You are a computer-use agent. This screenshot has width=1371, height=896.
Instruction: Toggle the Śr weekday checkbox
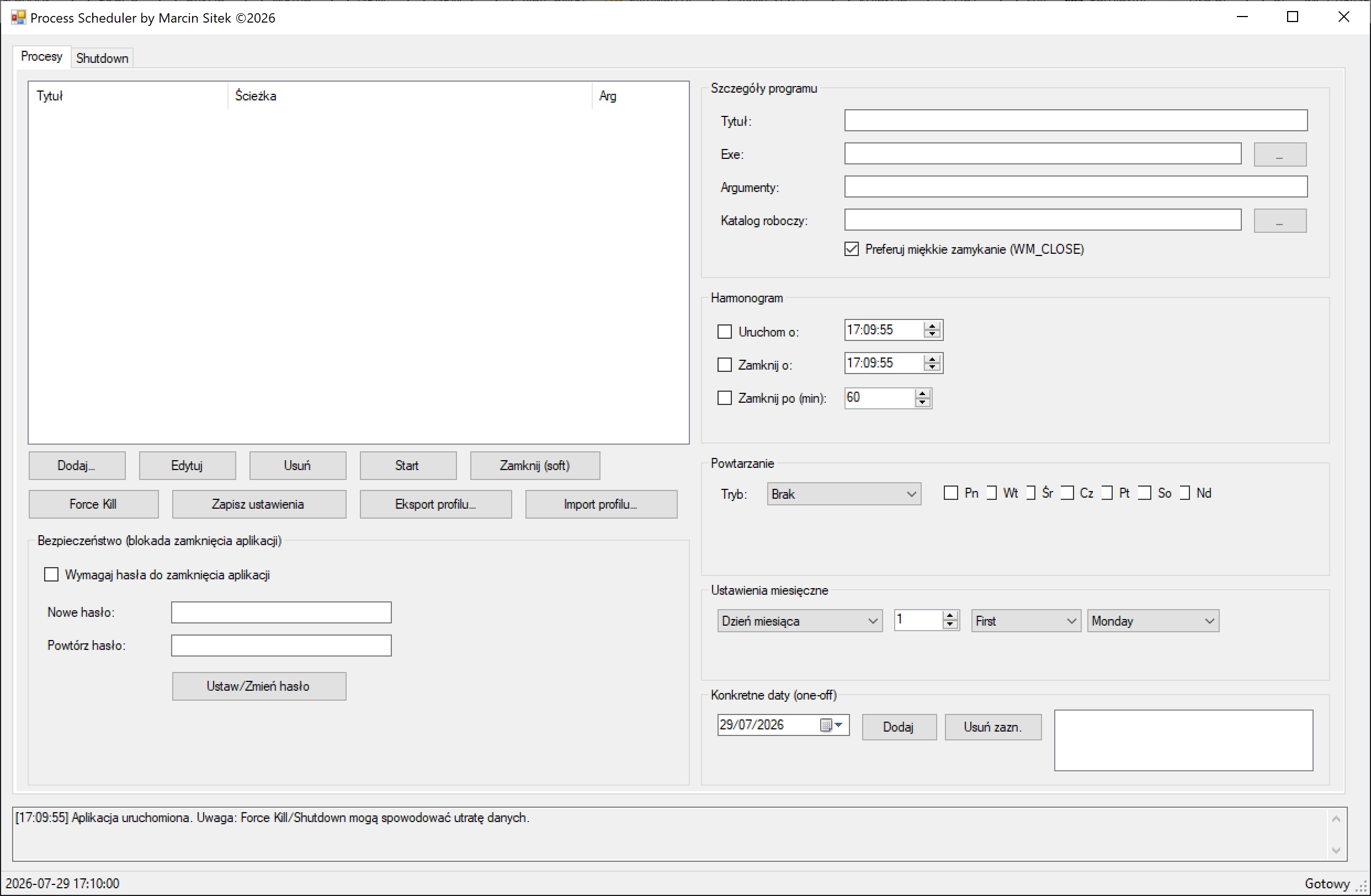[1030, 493]
